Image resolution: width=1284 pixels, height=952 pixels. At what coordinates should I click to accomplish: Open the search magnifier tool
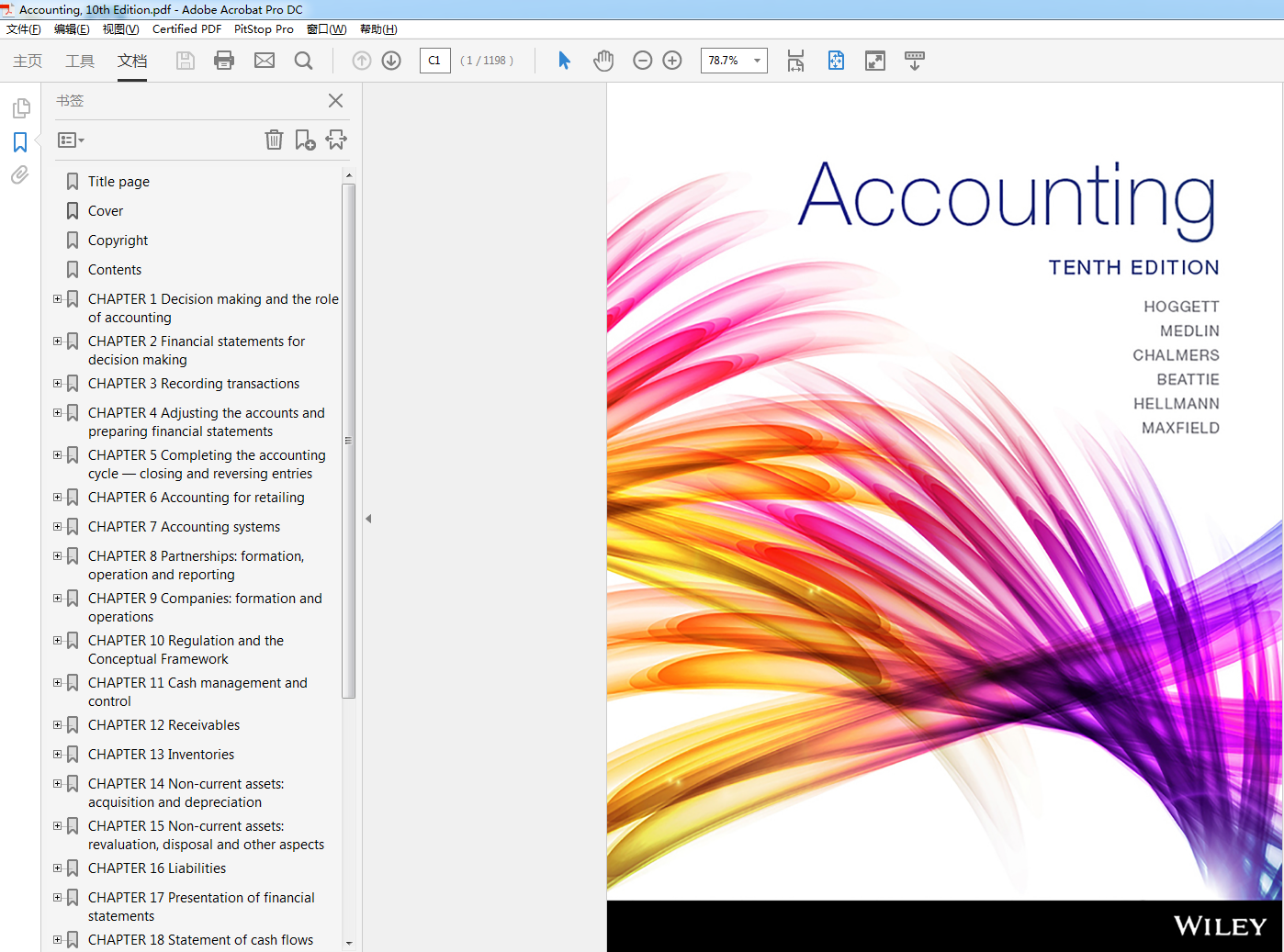(303, 61)
